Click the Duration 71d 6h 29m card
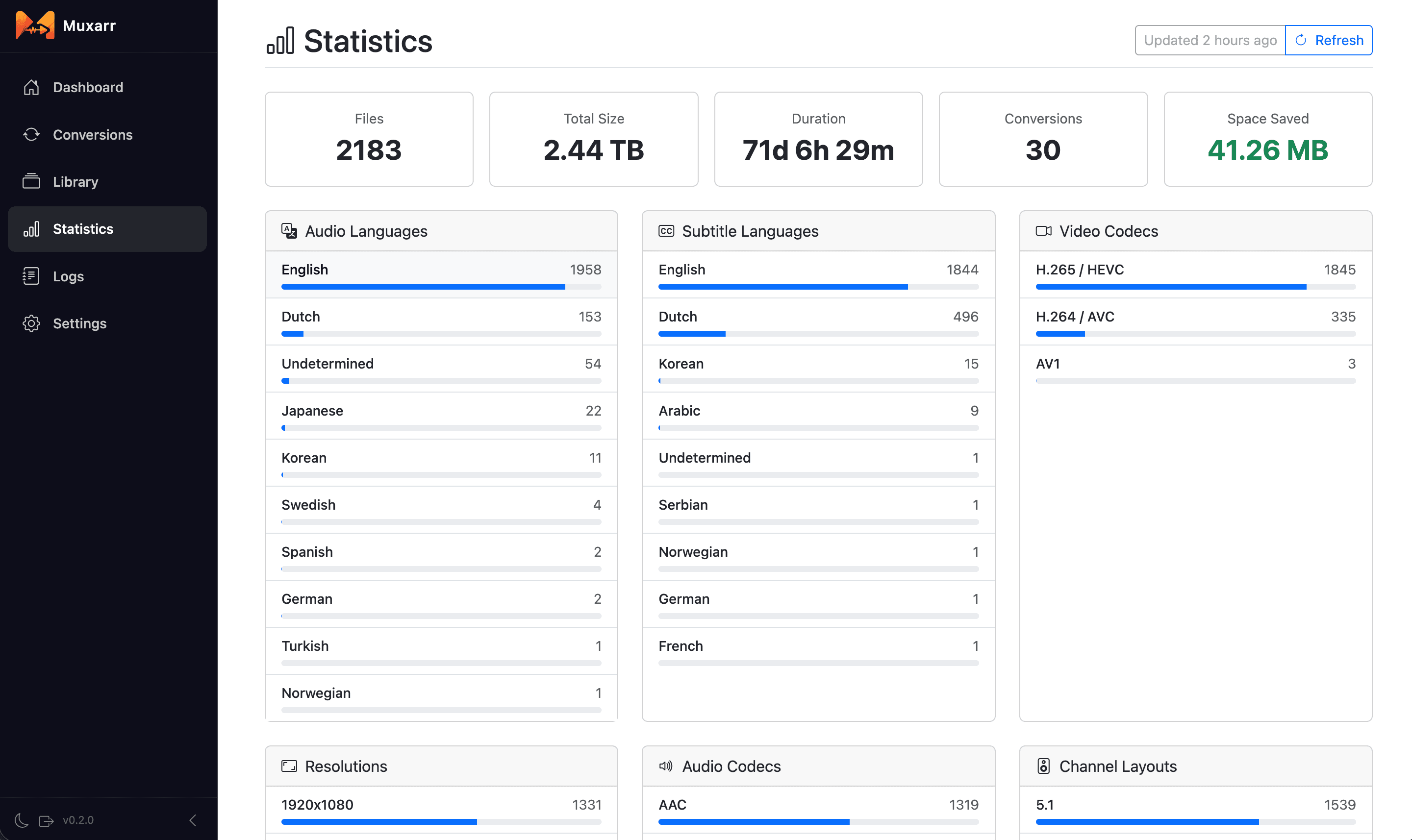Image resolution: width=1412 pixels, height=840 pixels. pos(819,139)
